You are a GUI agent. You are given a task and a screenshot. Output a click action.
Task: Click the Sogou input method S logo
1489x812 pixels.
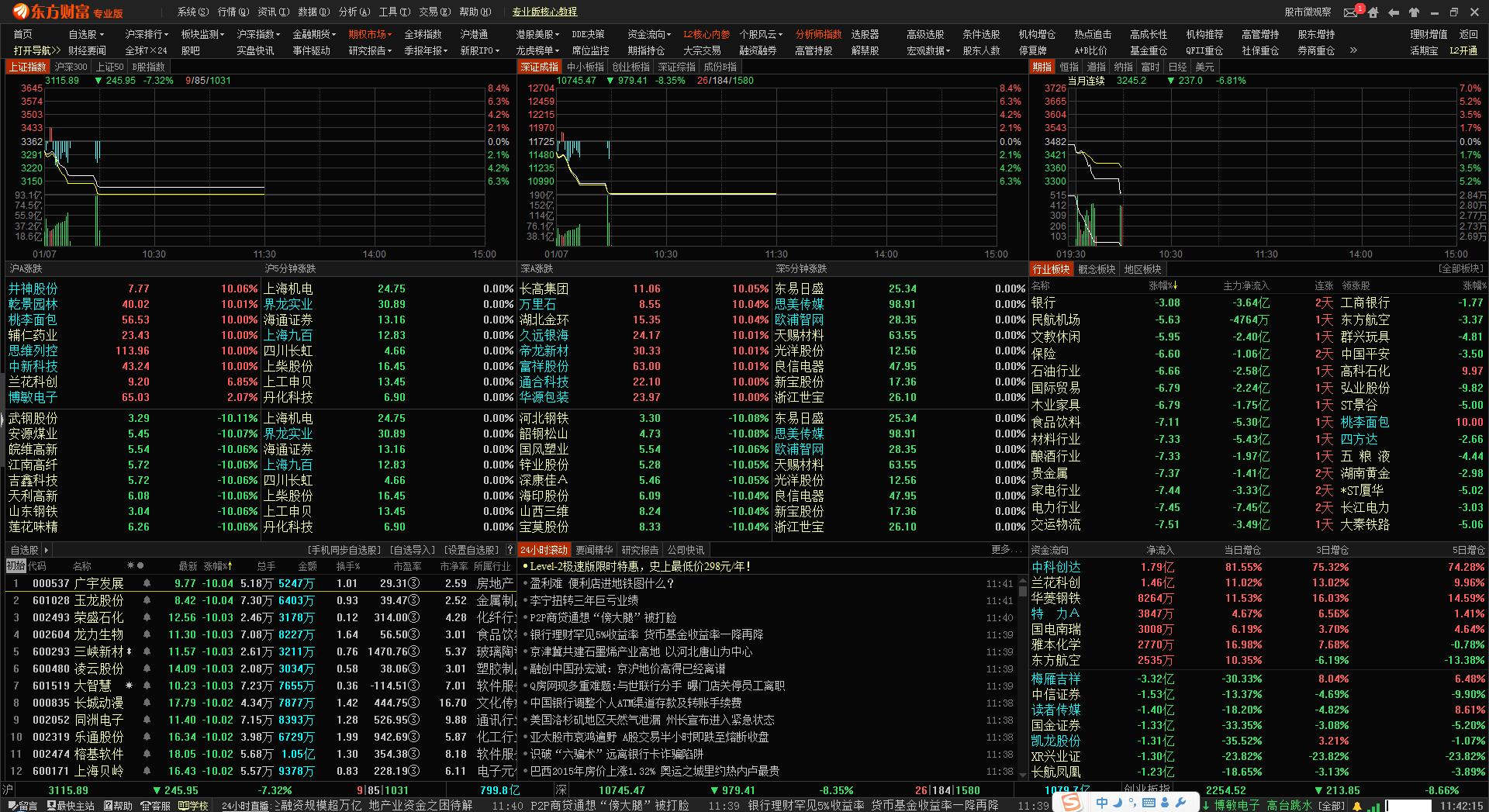pos(1071,803)
